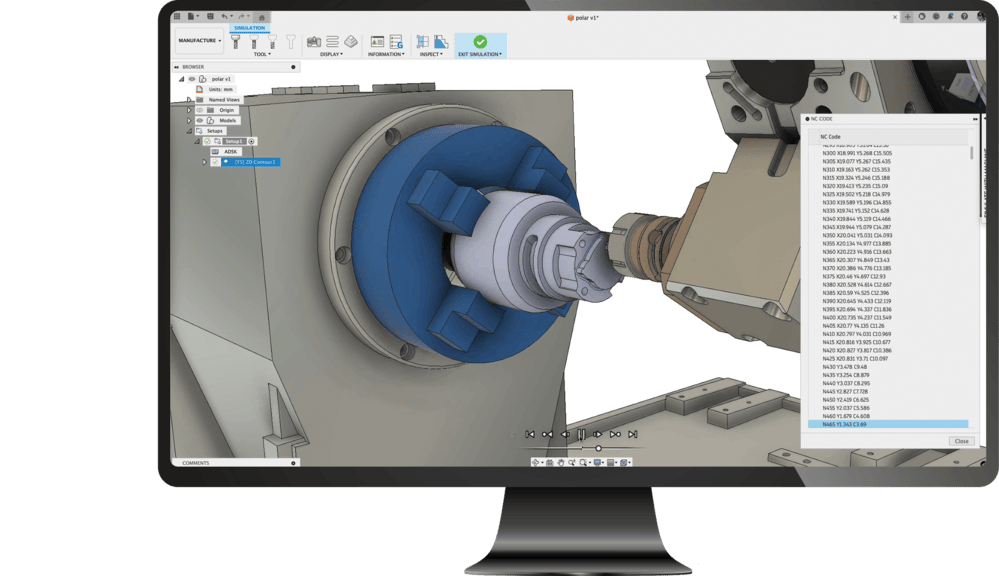Switch to the SIMULATION tab
This screenshot has height=576, width=999.
click(249, 28)
